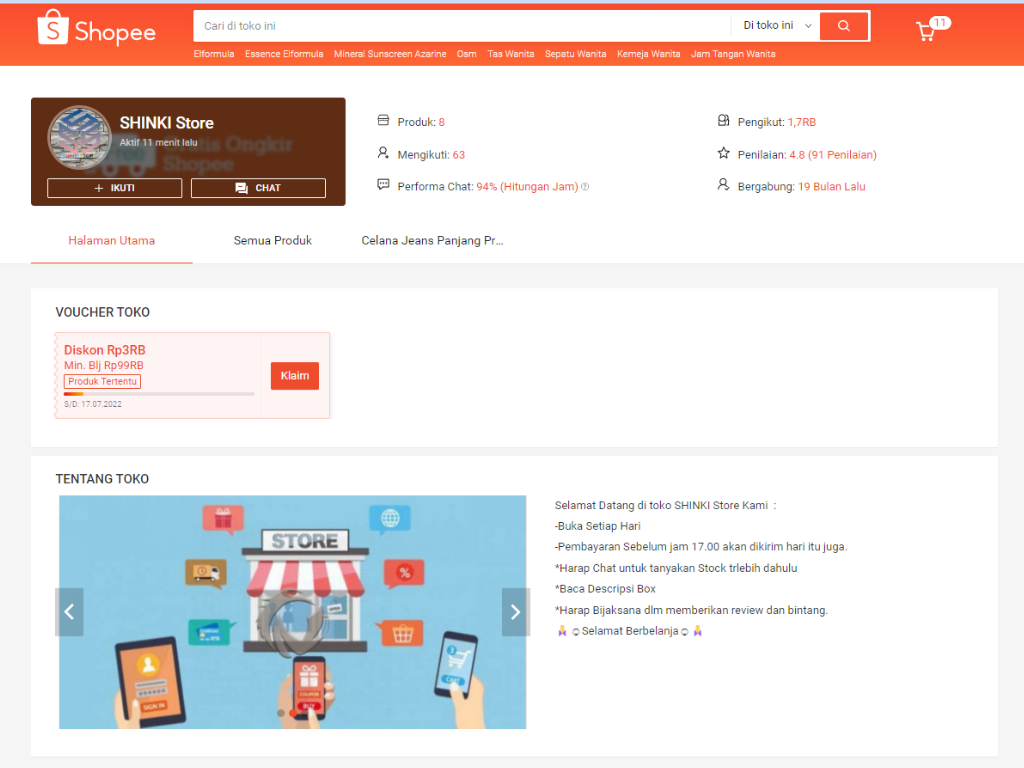
Task: Click the Pengikut followers icon
Action: point(724,120)
